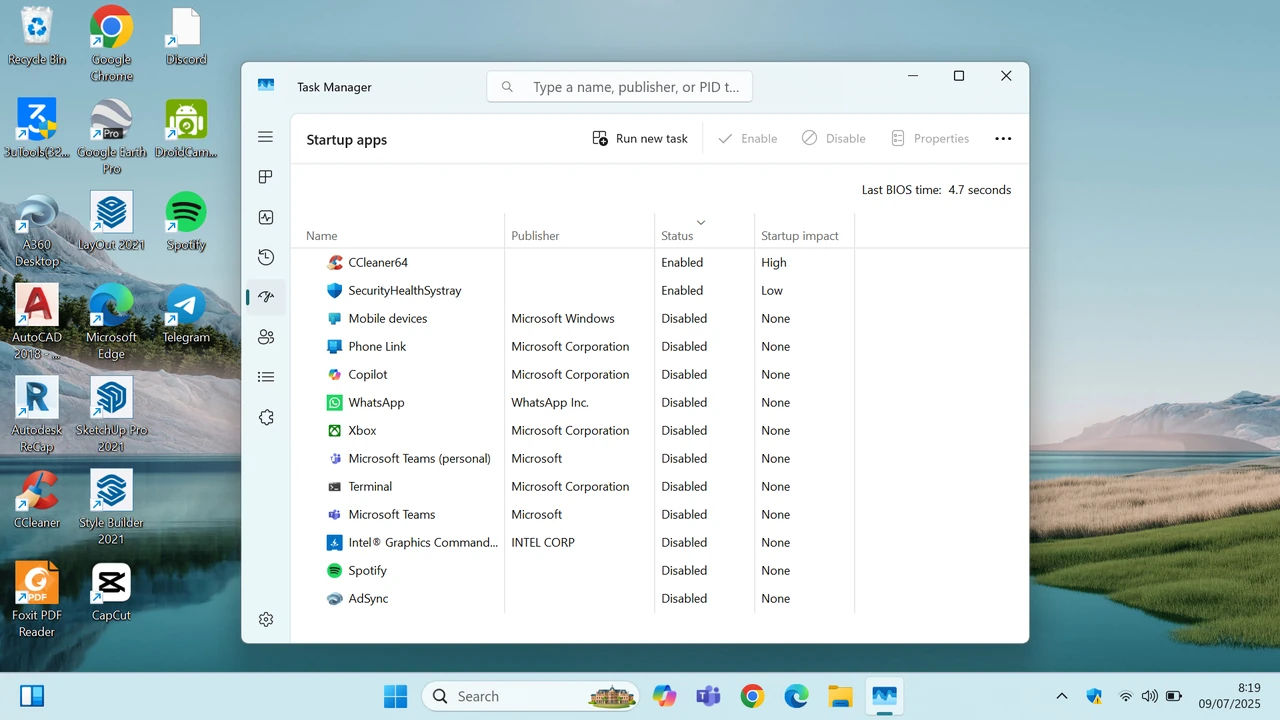Open the three-dot more options menu

(1003, 139)
